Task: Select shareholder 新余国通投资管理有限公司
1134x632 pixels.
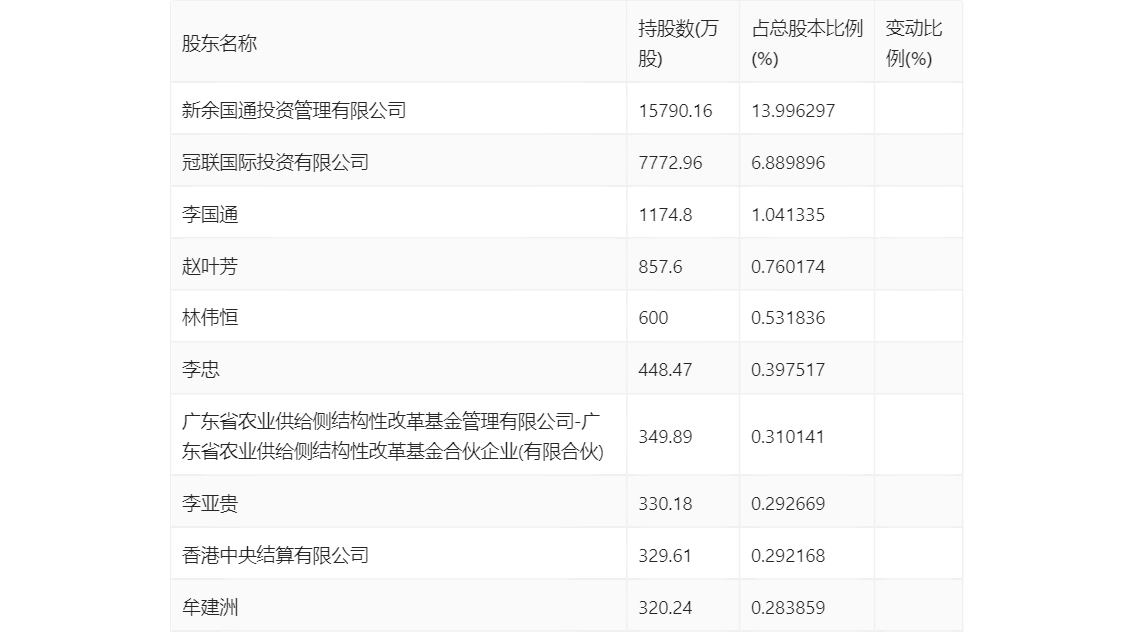Action: (294, 111)
